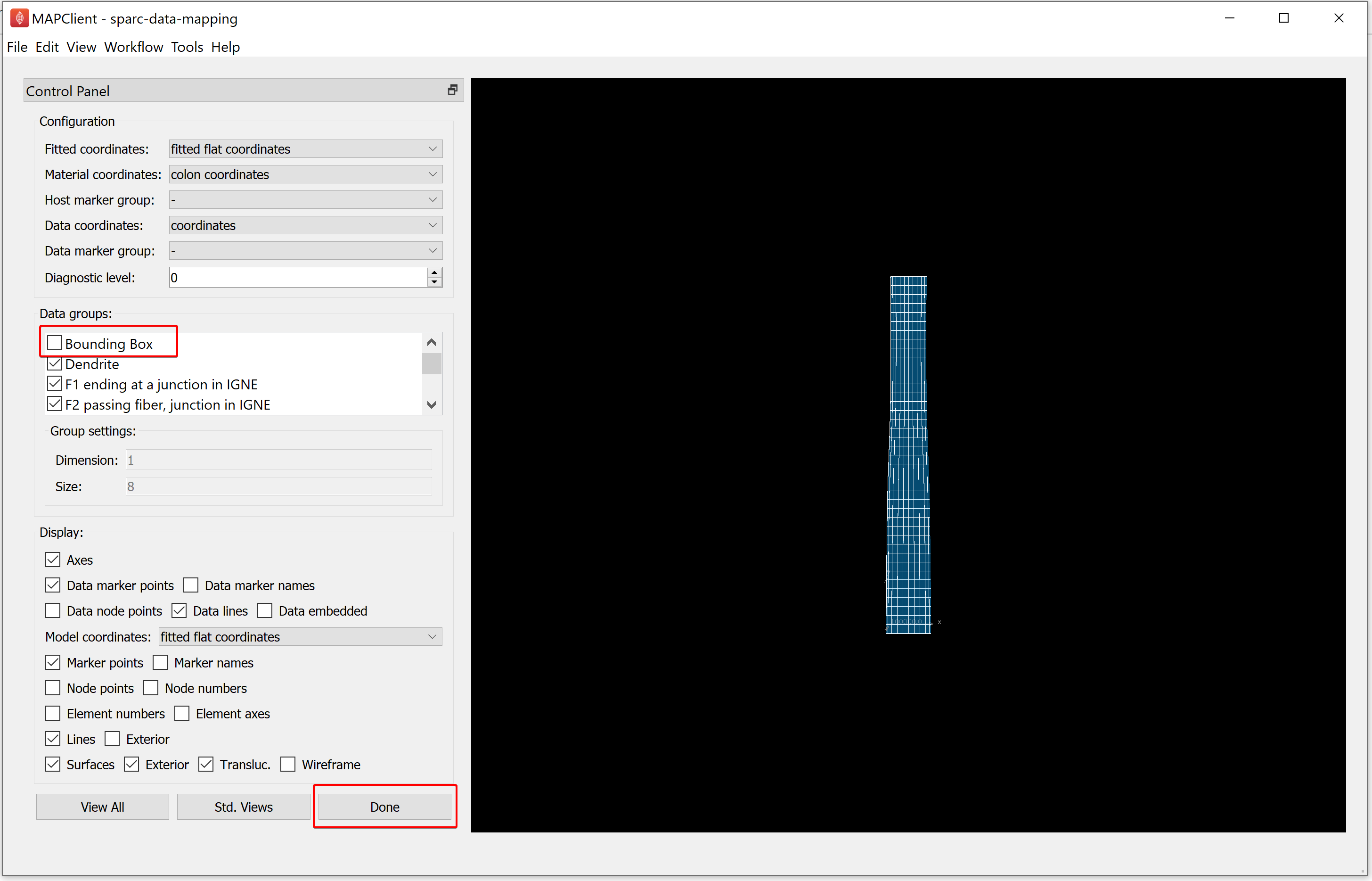Click the data groups scrollbar thumb

(x=432, y=363)
